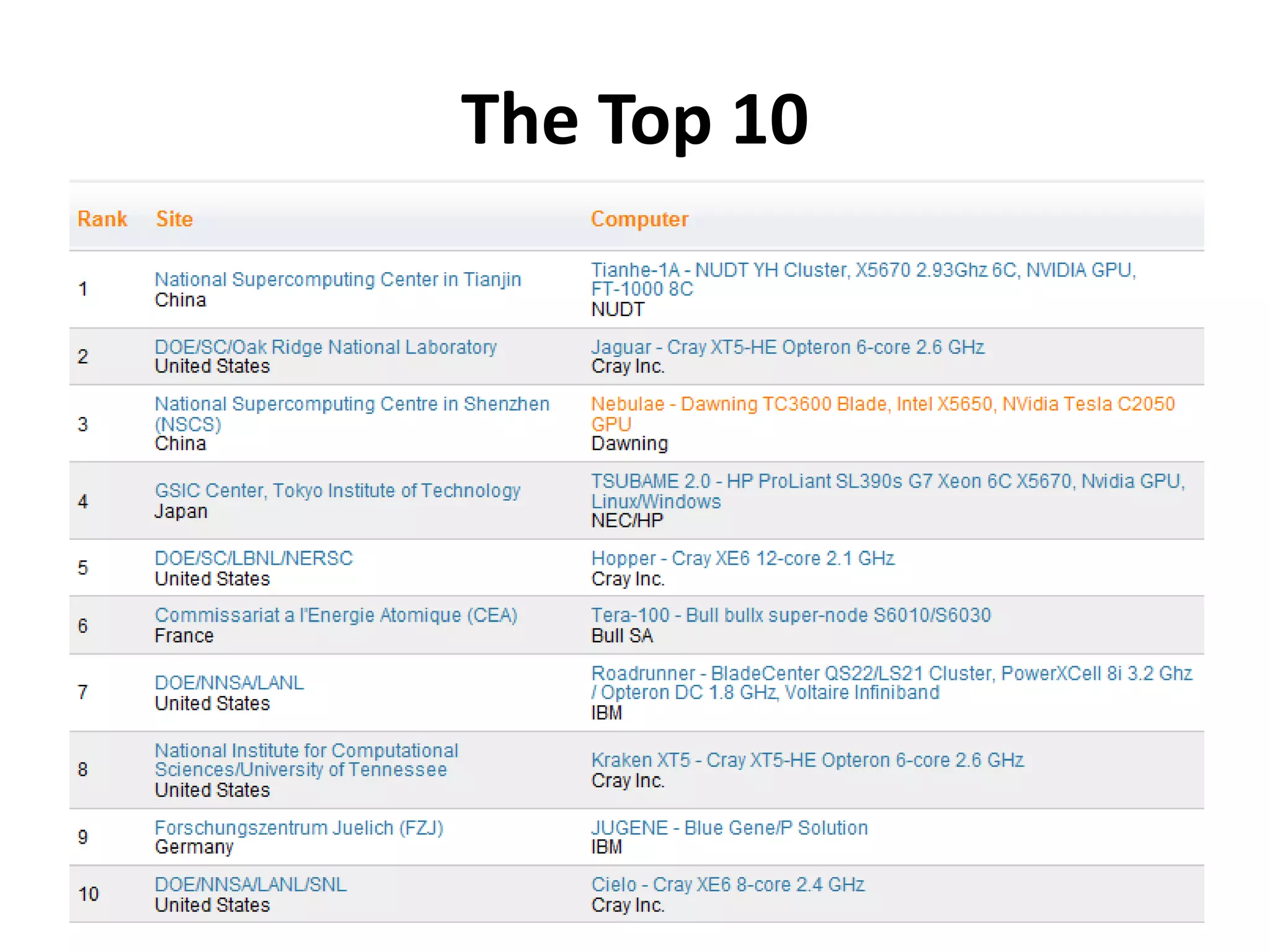Select the country Germany text
The height and width of the screenshot is (952, 1270).
[194, 847]
